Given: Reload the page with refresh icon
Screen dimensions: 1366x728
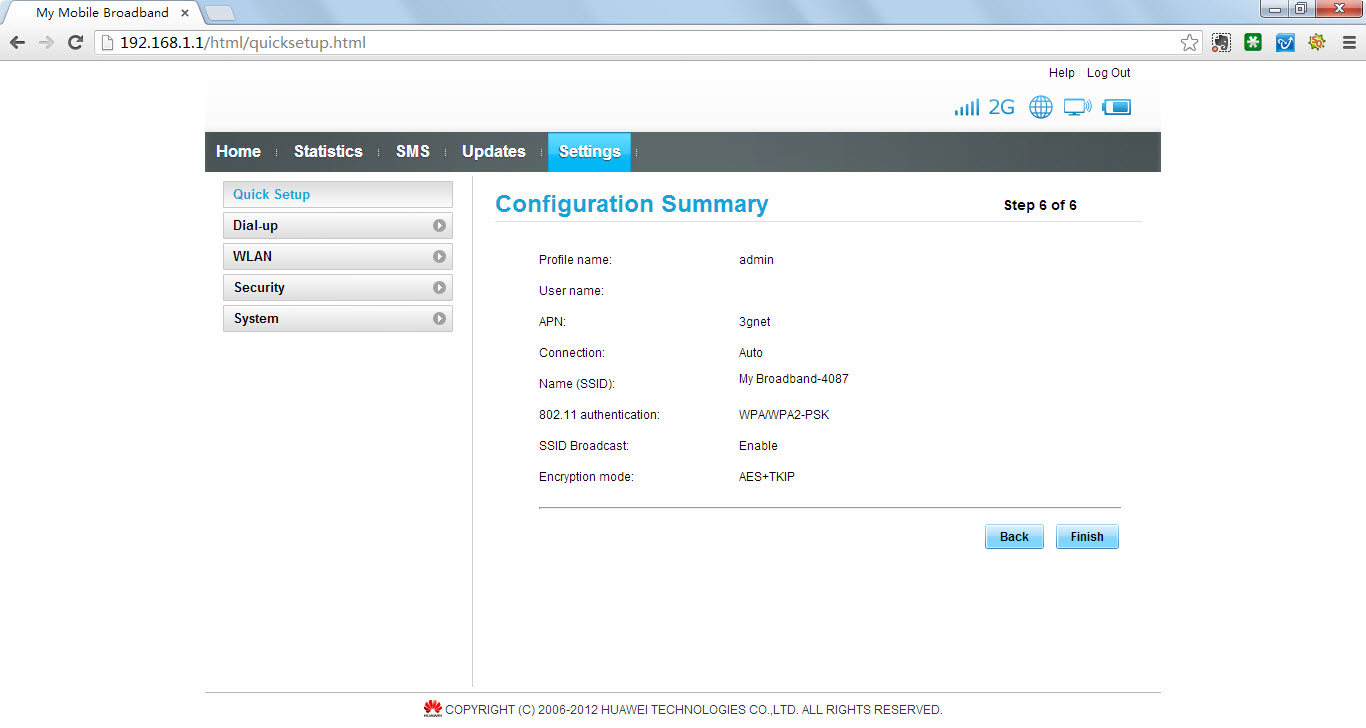Looking at the screenshot, I should tap(75, 43).
